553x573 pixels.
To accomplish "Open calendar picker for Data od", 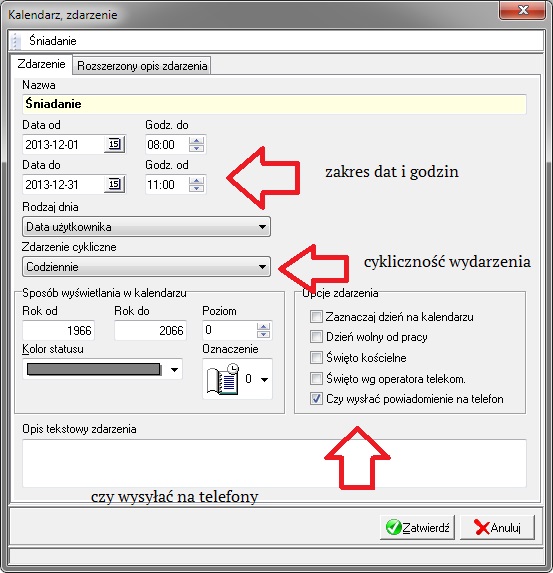I will pos(114,144).
